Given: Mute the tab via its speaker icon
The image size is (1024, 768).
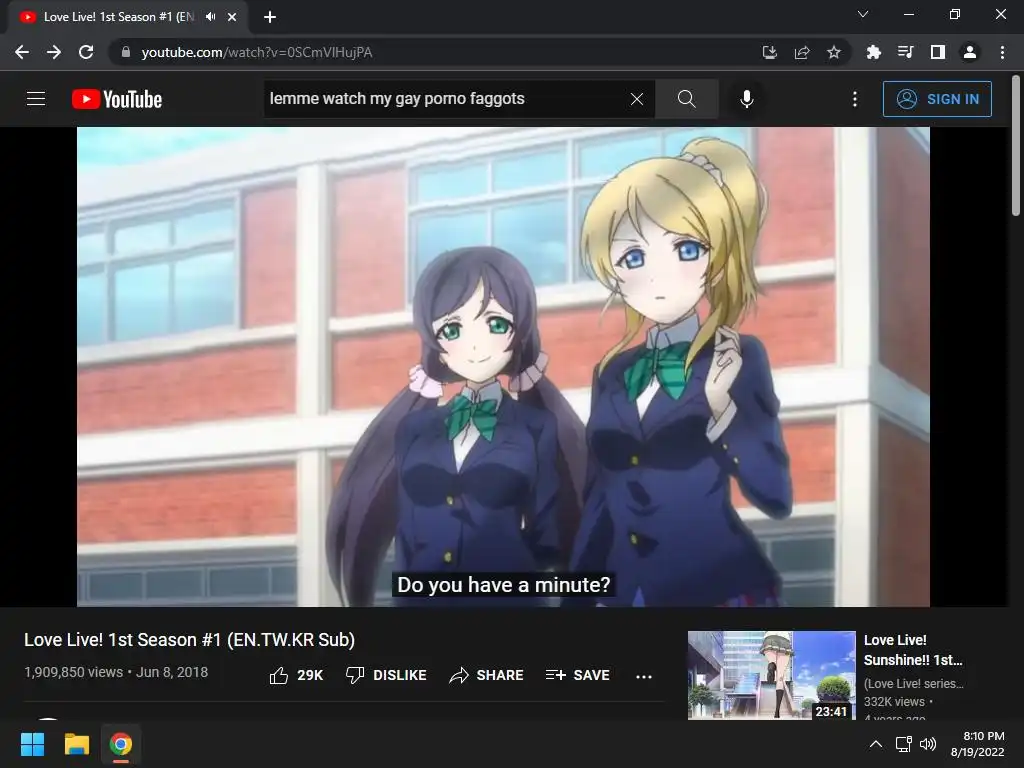Looking at the screenshot, I should click(x=210, y=17).
